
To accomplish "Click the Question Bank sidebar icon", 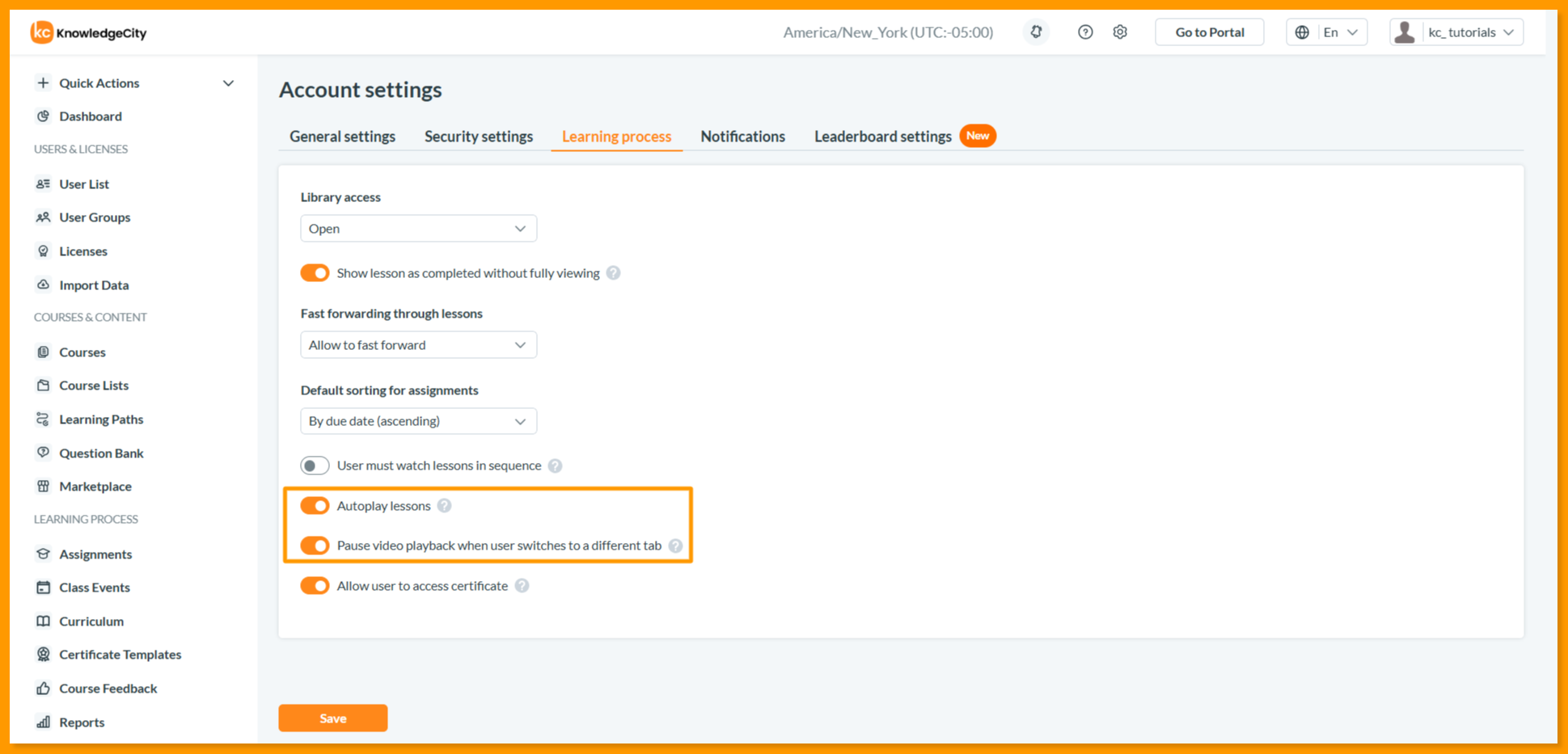I will click(x=43, y=453).
